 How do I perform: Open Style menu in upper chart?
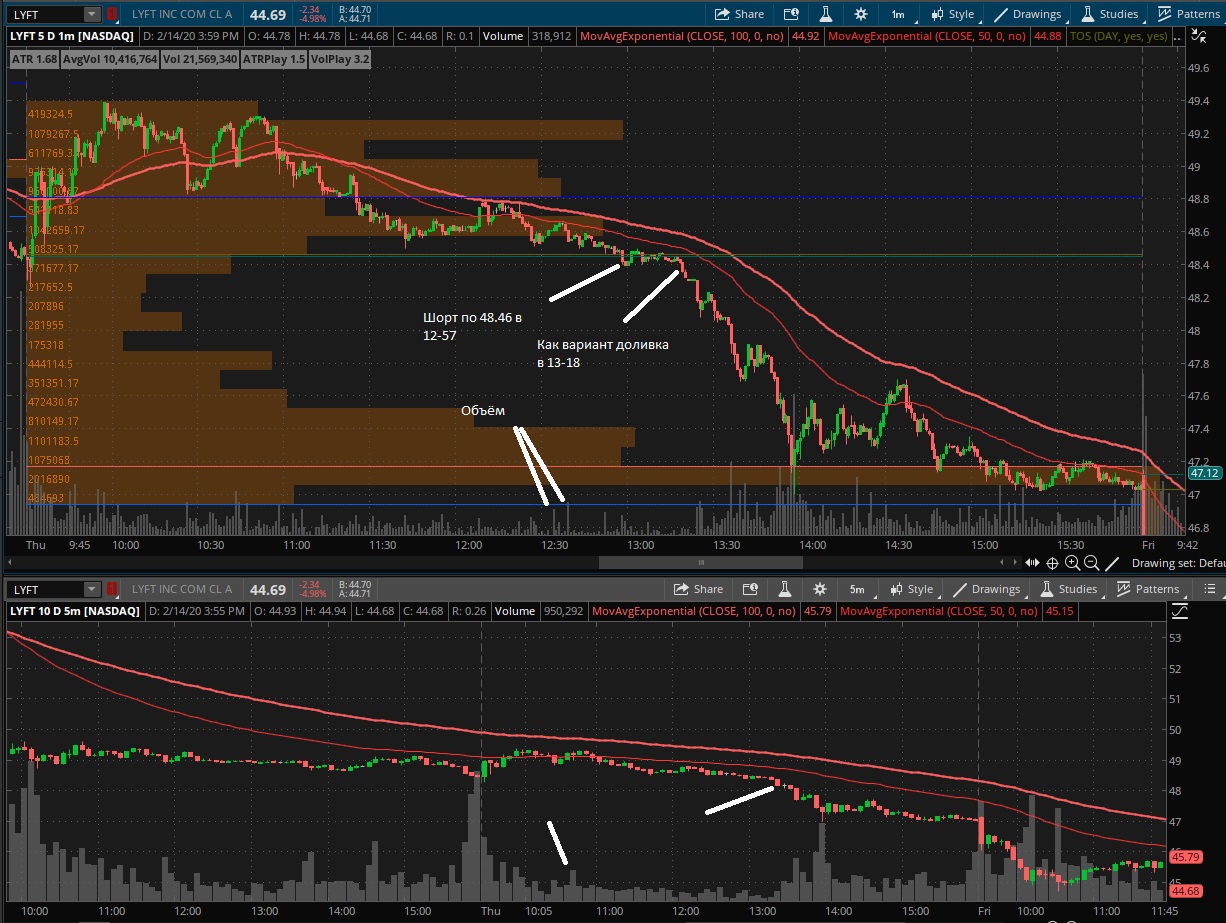click(x=952, y=14)
